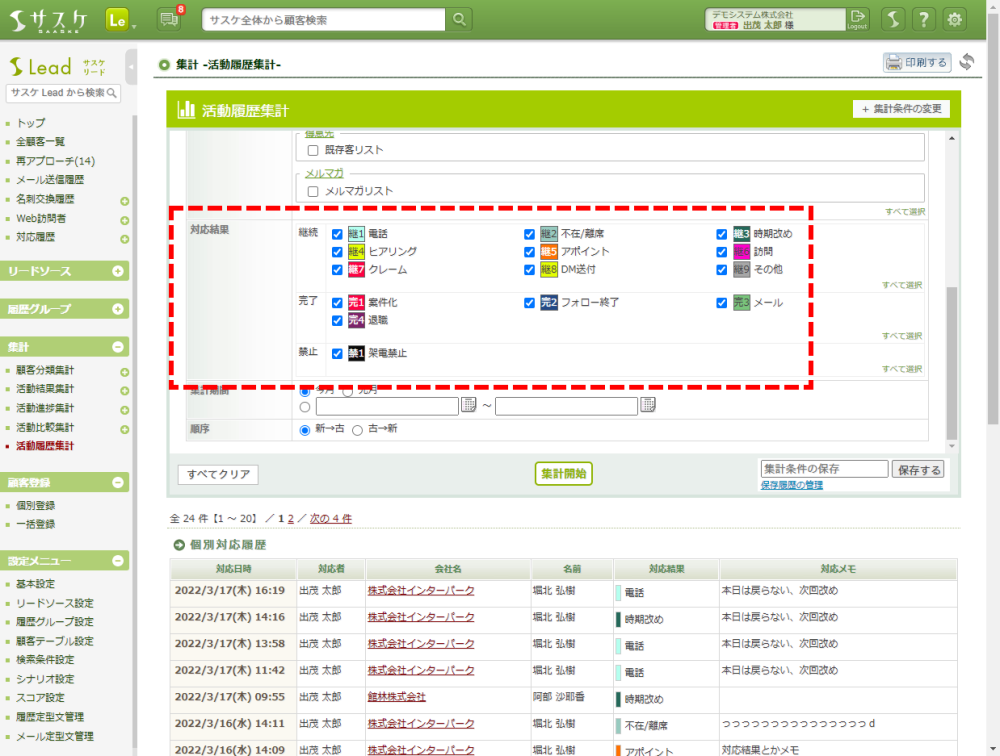Expand the リードソース sidebar section

[x=118, y=271]
